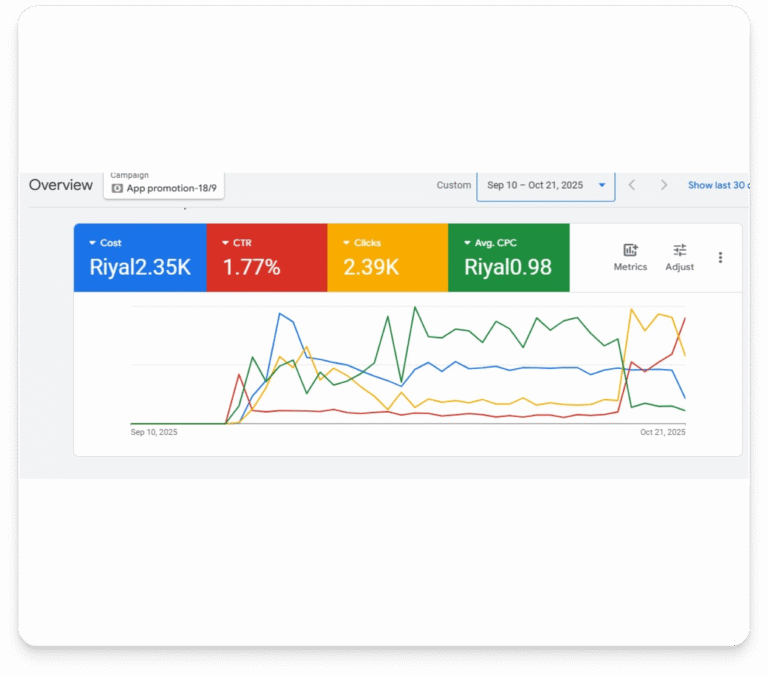Expand the Cost metric dropdown arrow

click(93, 243)
